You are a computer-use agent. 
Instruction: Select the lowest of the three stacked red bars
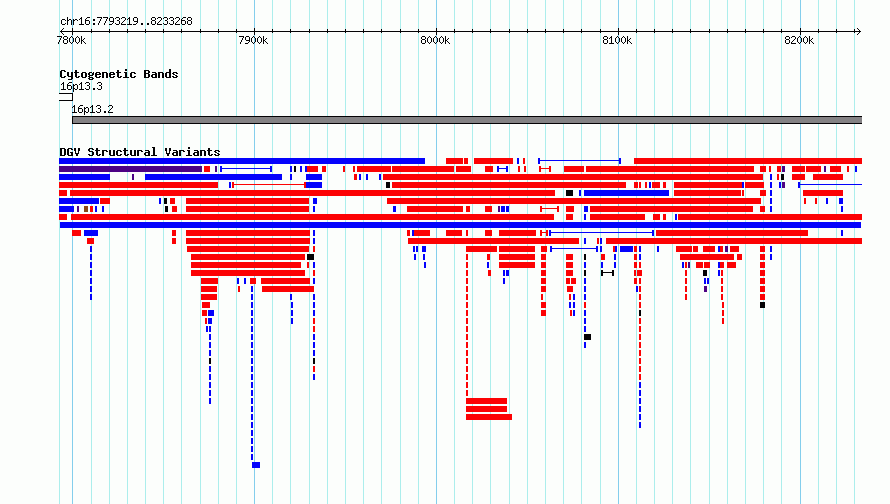point(489,417)
